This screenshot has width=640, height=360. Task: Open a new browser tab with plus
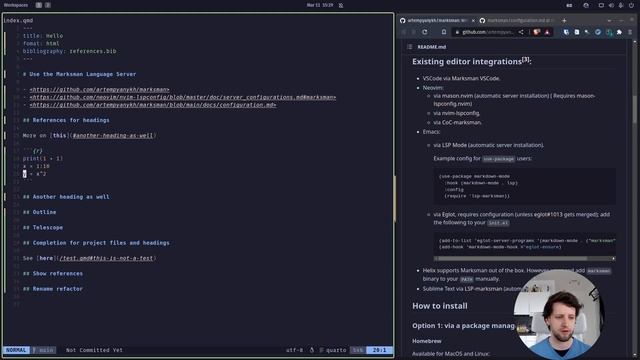(564, 20)
